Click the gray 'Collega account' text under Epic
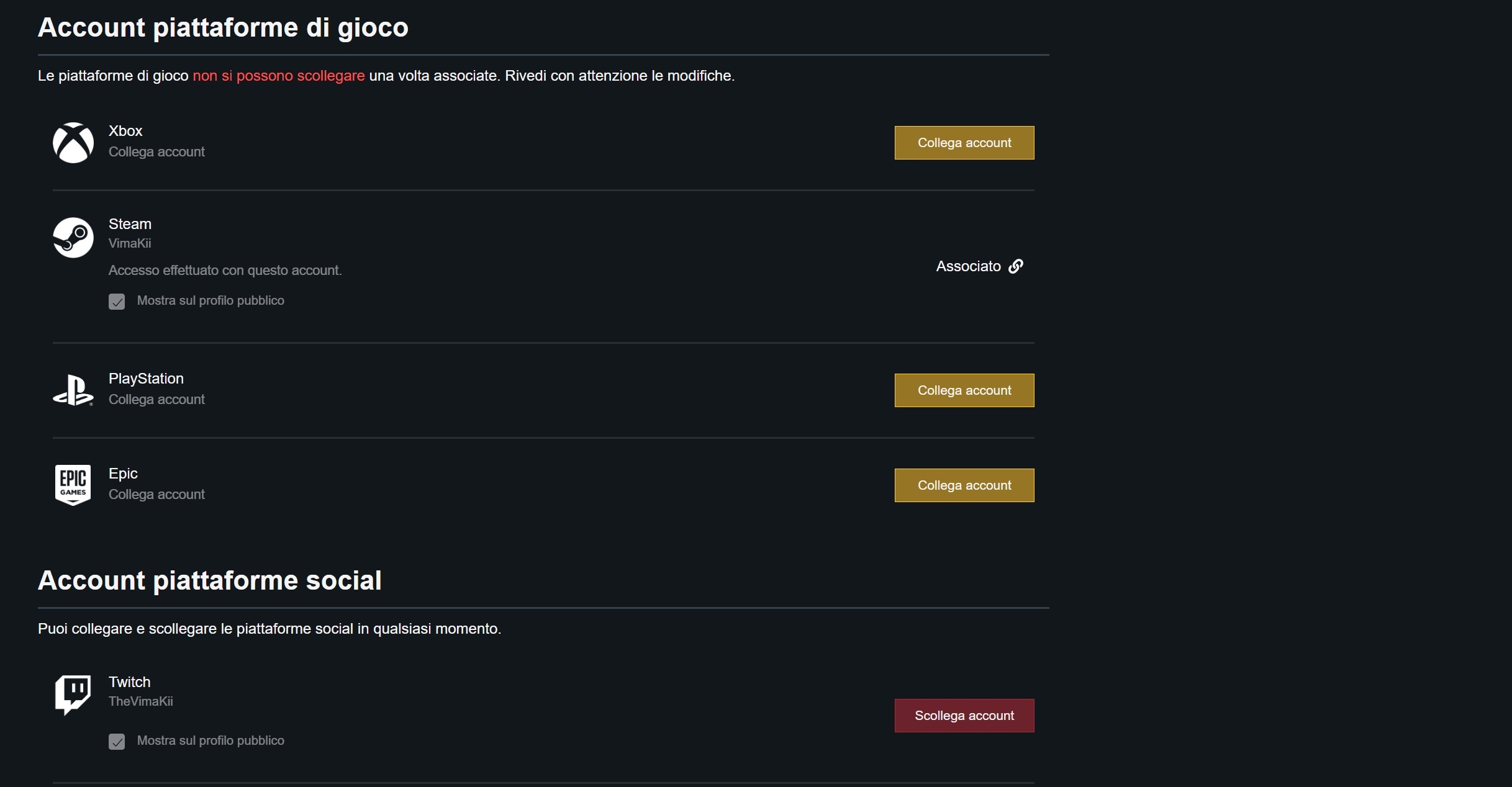This screenshot has width=1512, height=787. (156, 495)
